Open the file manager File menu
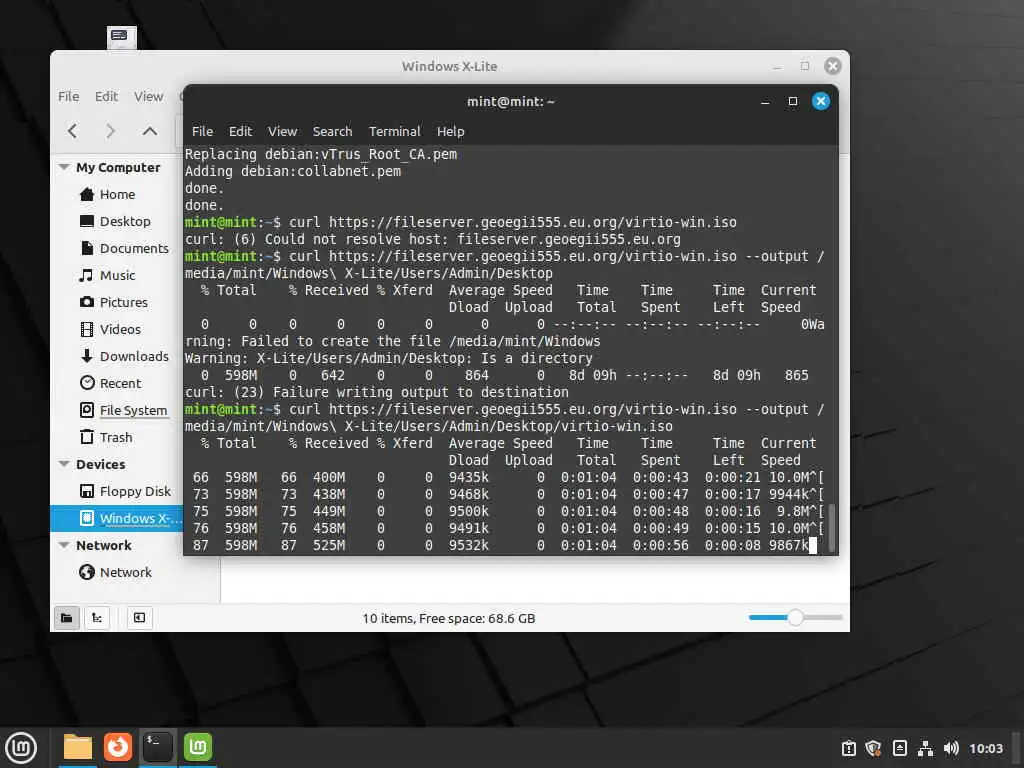 (x=69, y=97)
